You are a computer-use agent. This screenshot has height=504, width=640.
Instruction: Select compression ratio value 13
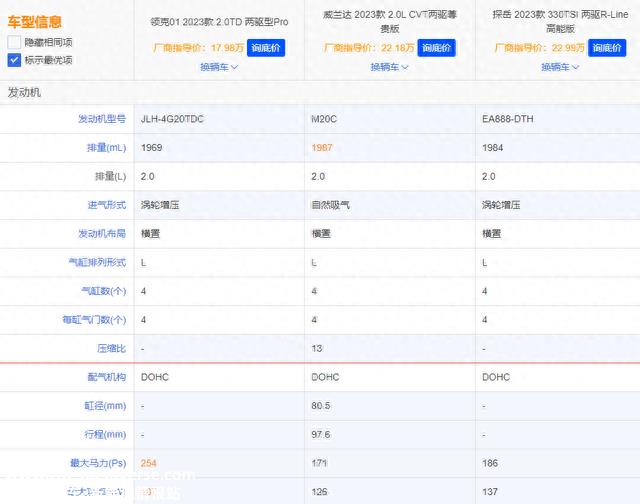pyautogui.click(x=317, y=349)
